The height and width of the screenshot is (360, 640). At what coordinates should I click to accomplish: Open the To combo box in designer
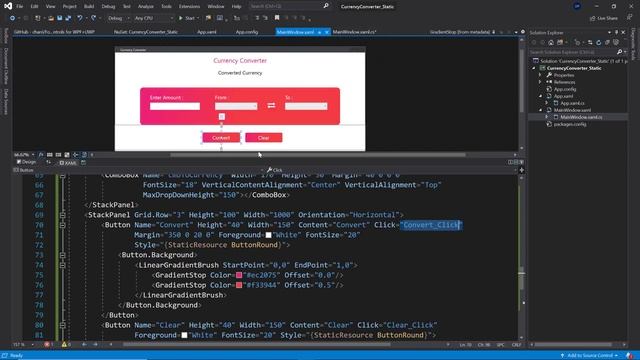[x=306, y=106]
